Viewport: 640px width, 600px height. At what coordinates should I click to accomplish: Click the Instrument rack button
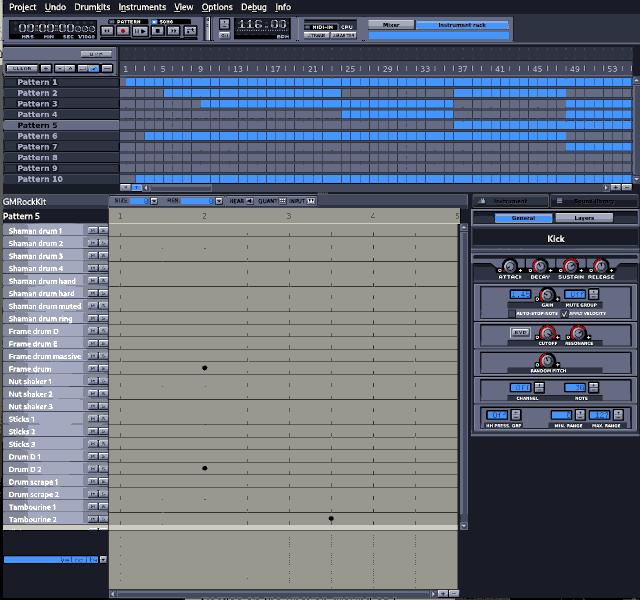[x=462, y=25]
